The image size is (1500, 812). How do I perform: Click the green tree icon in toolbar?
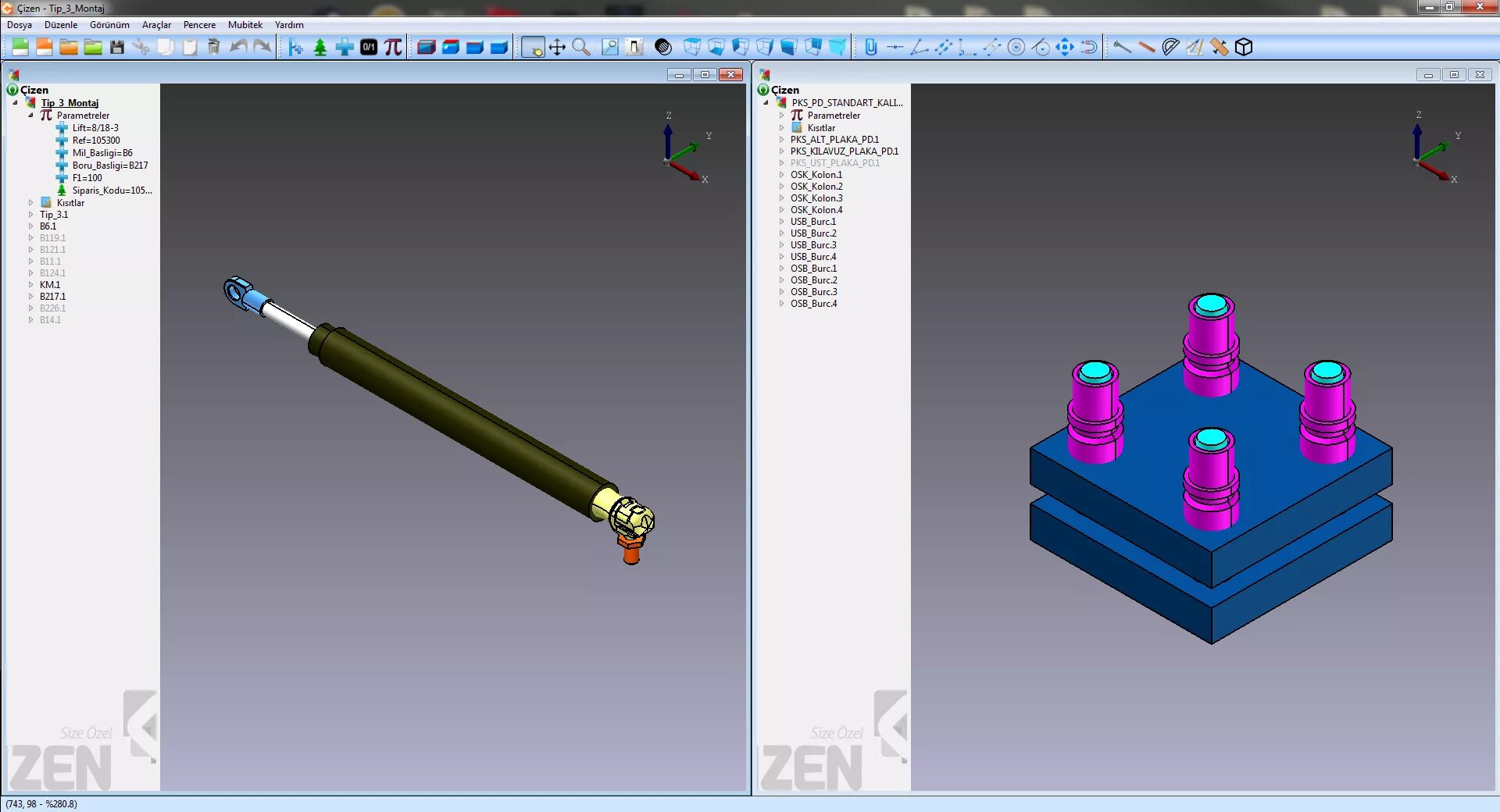click(x=320, y=47)
